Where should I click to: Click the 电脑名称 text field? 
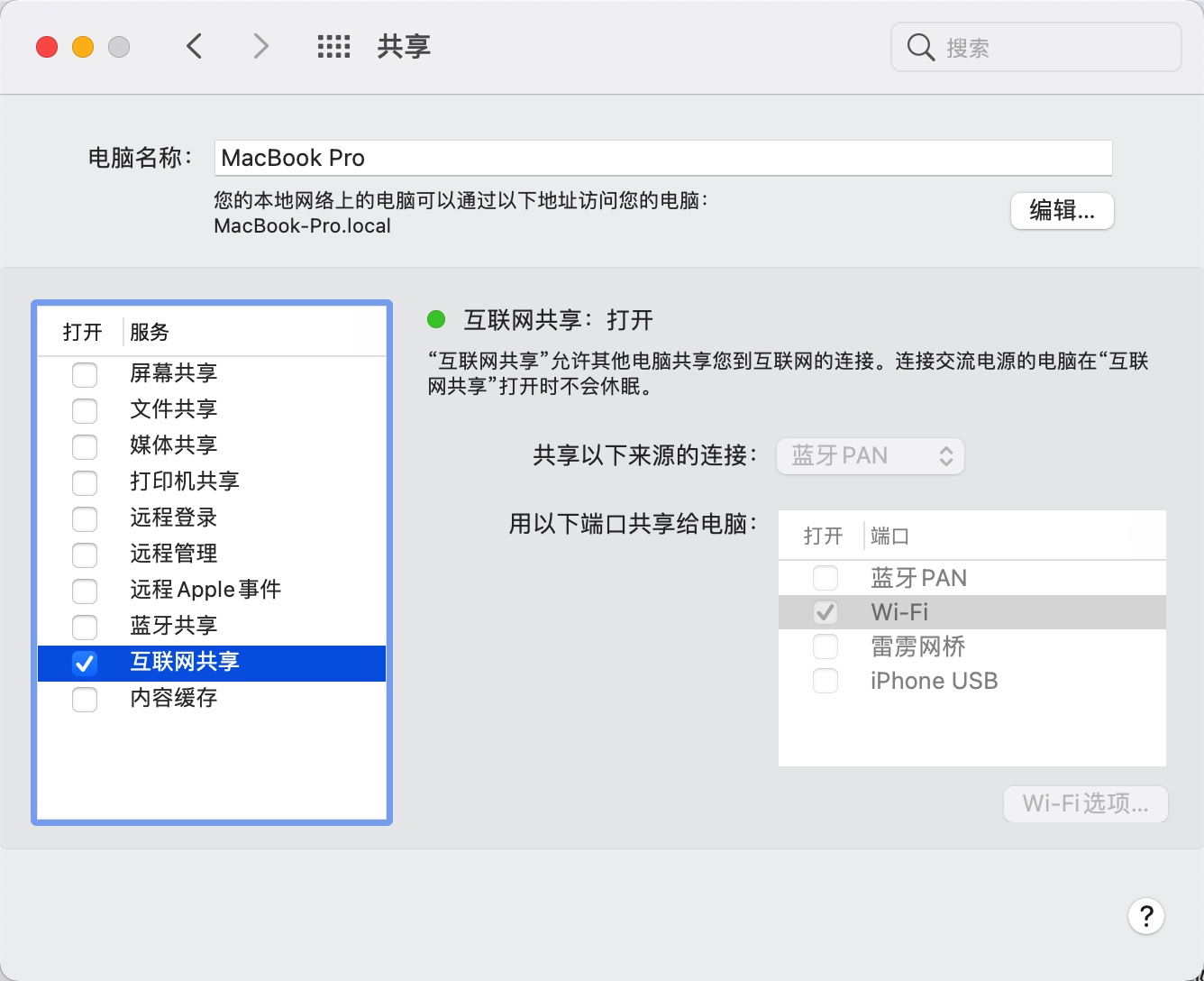point(662,158)
